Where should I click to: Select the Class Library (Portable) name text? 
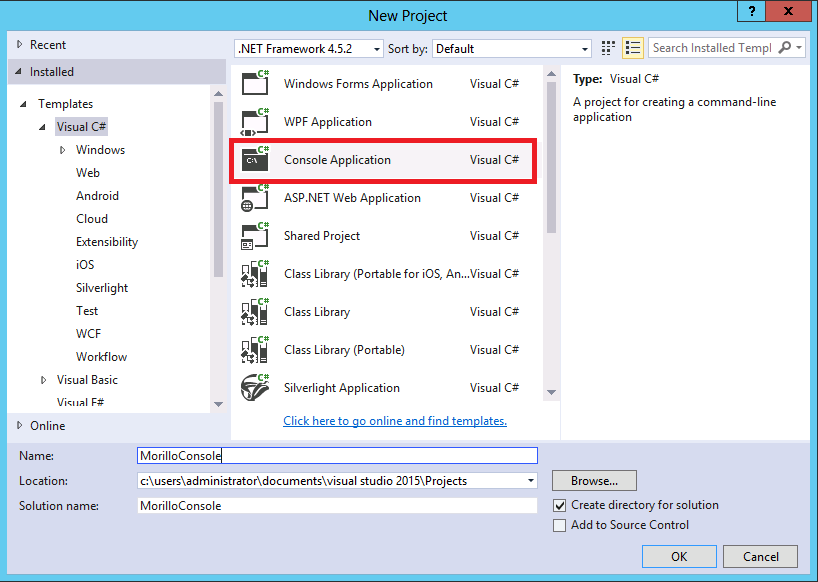click(x=344, y=350)
